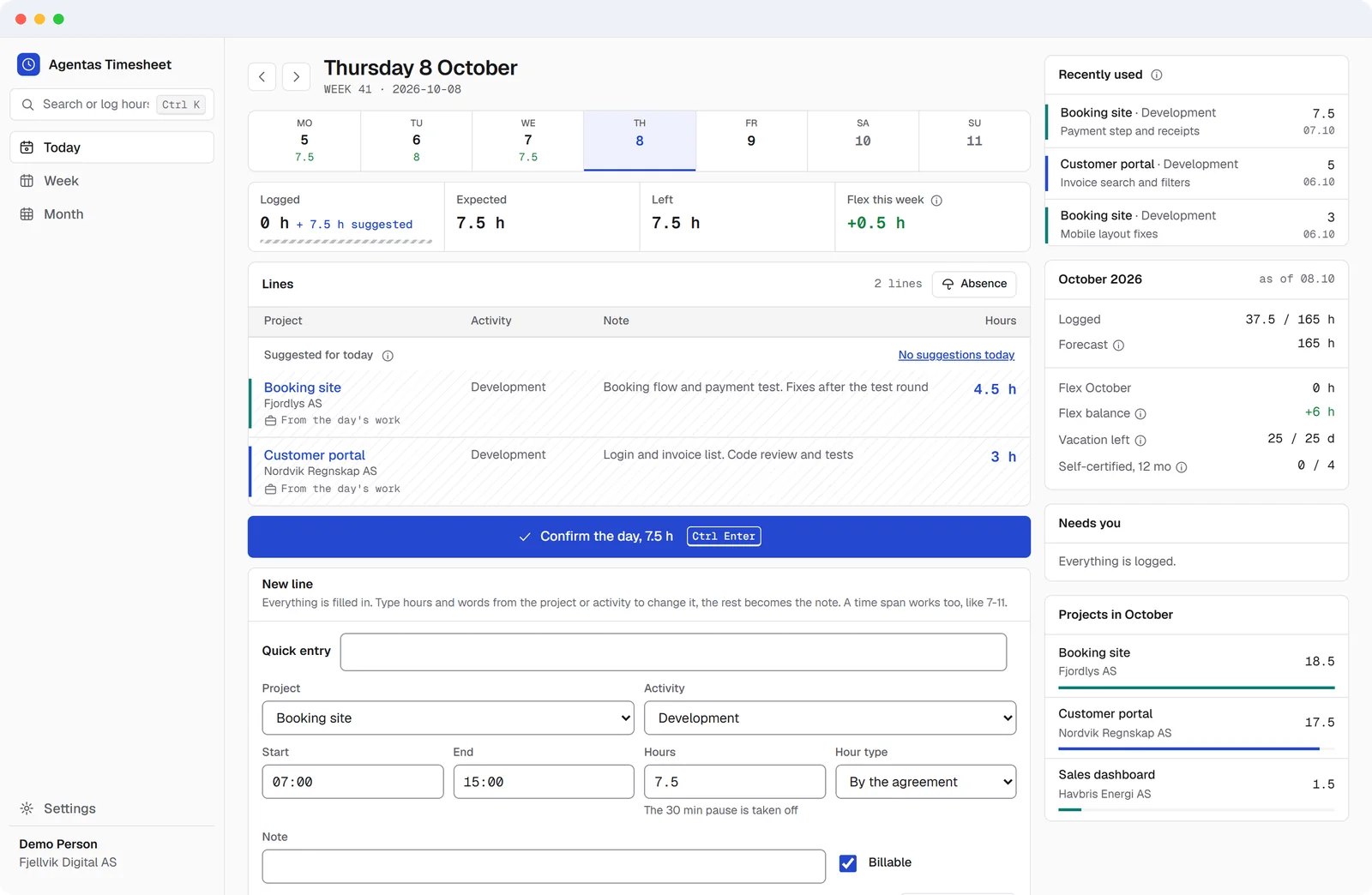Click the Settings gear icon
This screenshot has height=895, width=1372.
pyautogui.click(x=27, y=808)
